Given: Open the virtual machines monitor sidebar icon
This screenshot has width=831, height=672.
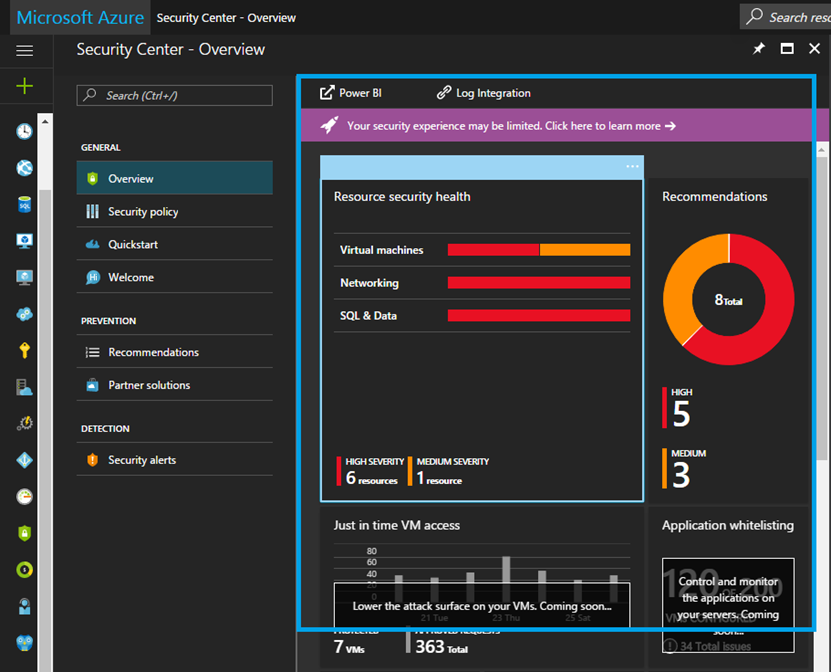Looking at the screenshot, I should [24, 241].
